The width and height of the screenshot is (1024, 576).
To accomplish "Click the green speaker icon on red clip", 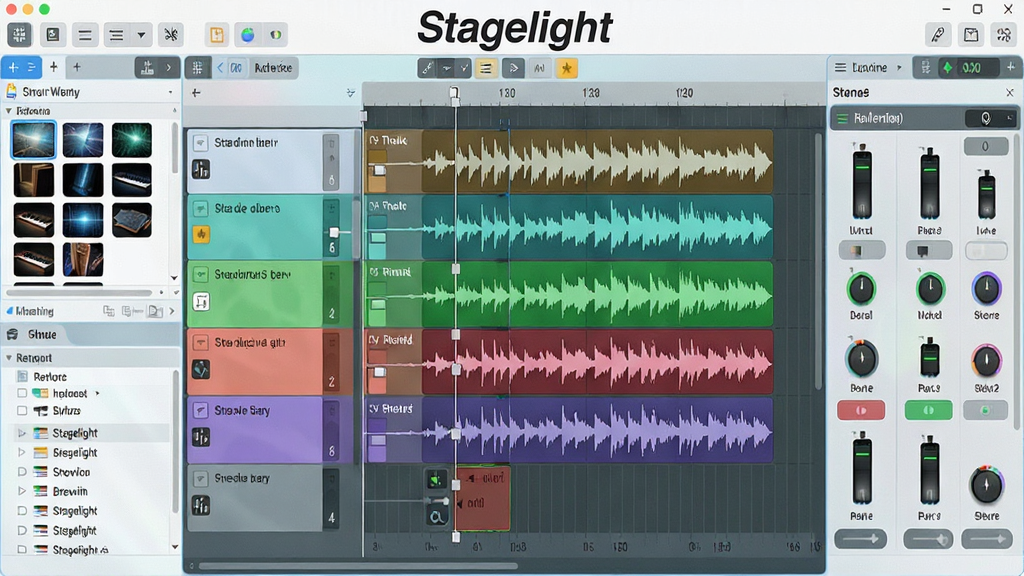I will 436,480.
